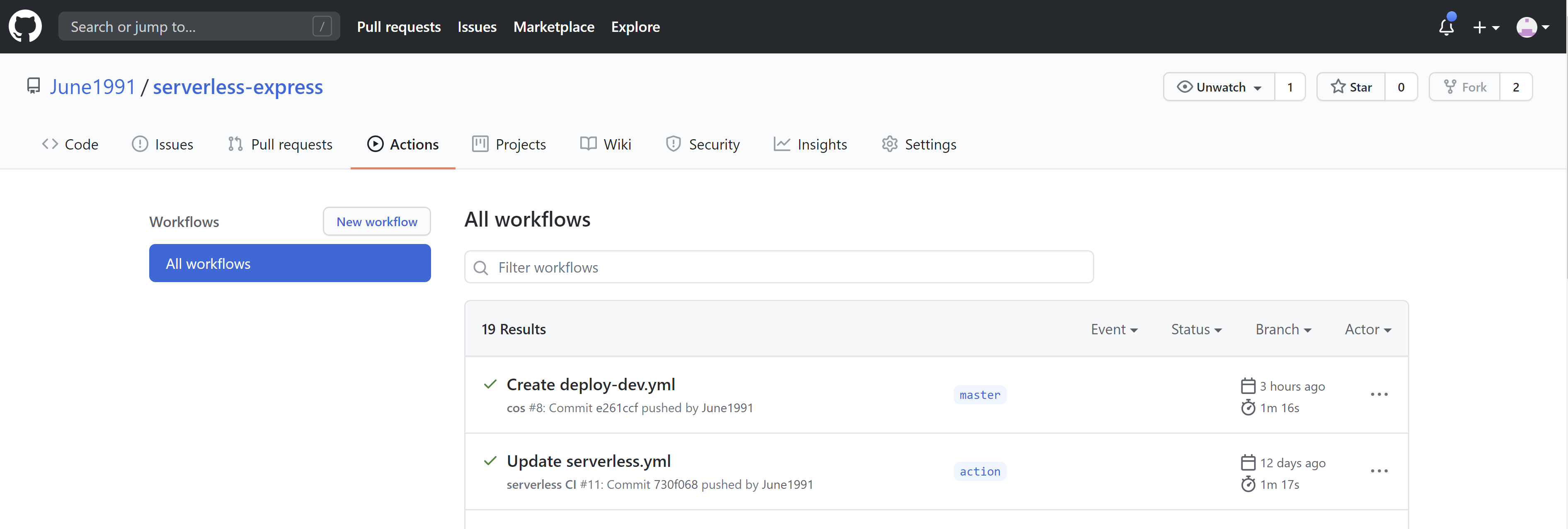Image resolution: width=1568 pixels, height=529 pixels.
Task: Expand the Unwatch dropdown
Action: (x=1219, y=87)
